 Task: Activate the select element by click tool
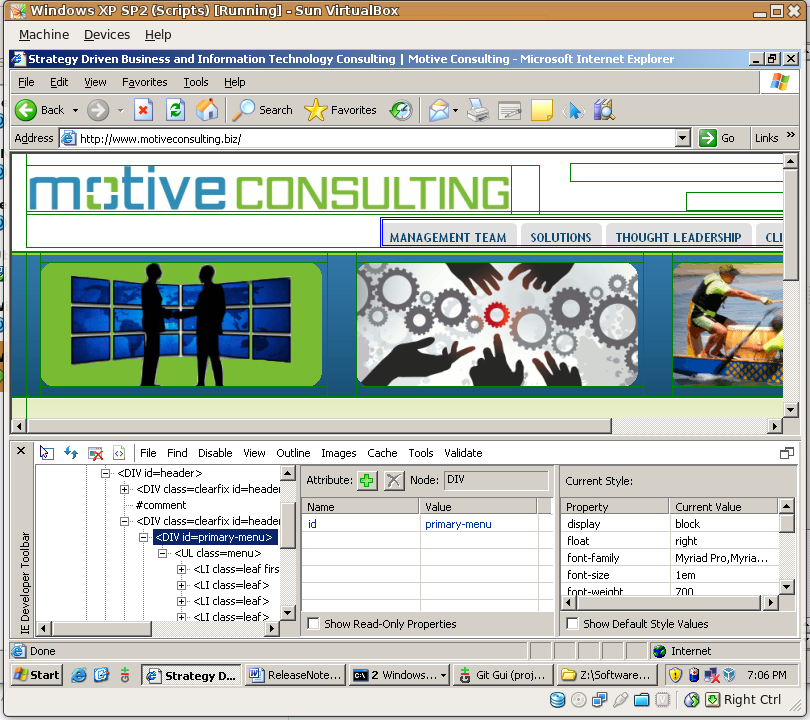click(46, 453)
